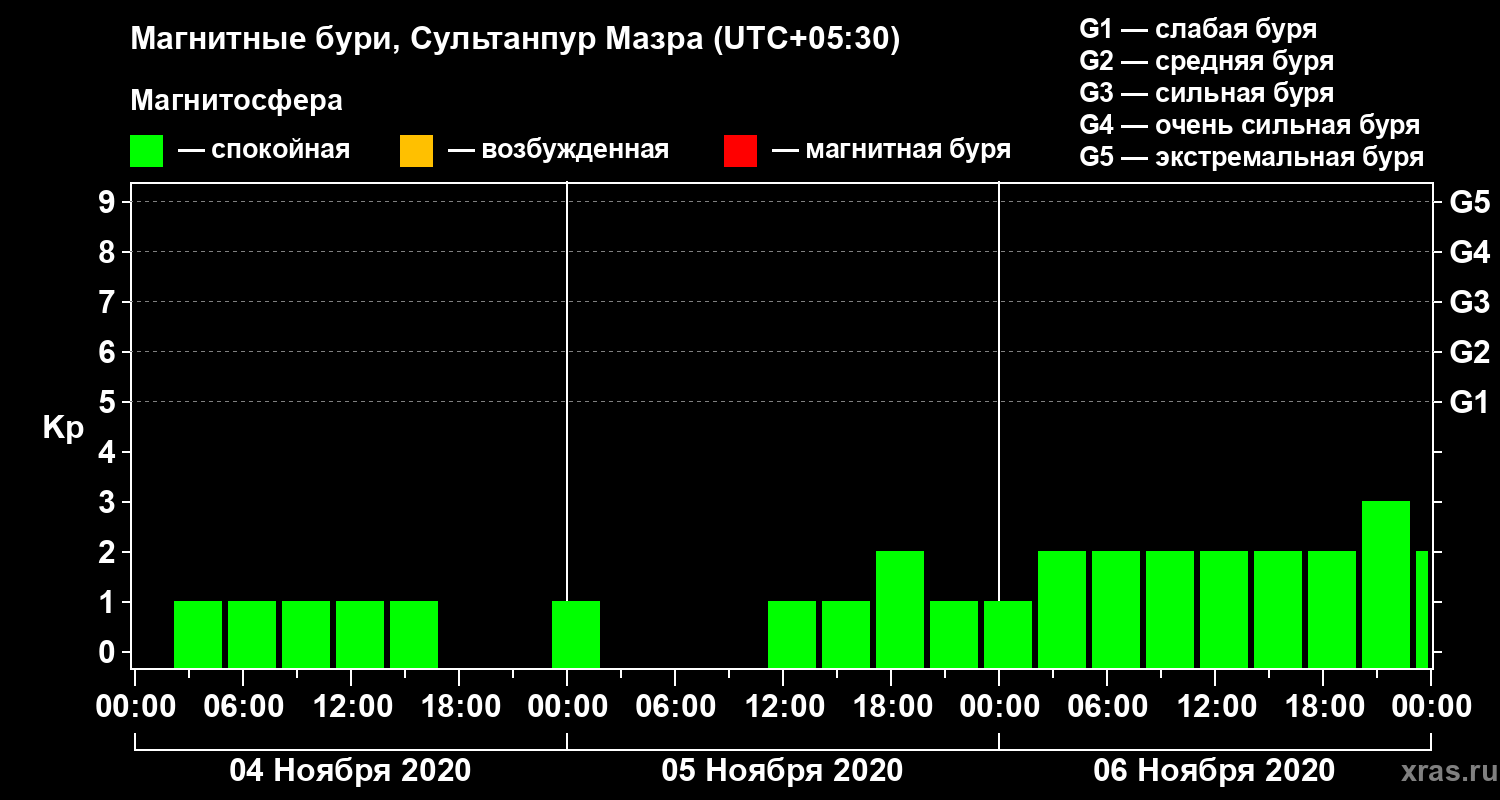Click the red 'магнитная буря' legend swatch
Image resolution: width=1500 pixels, height=800 pixels.
click(x=740, y=150)
